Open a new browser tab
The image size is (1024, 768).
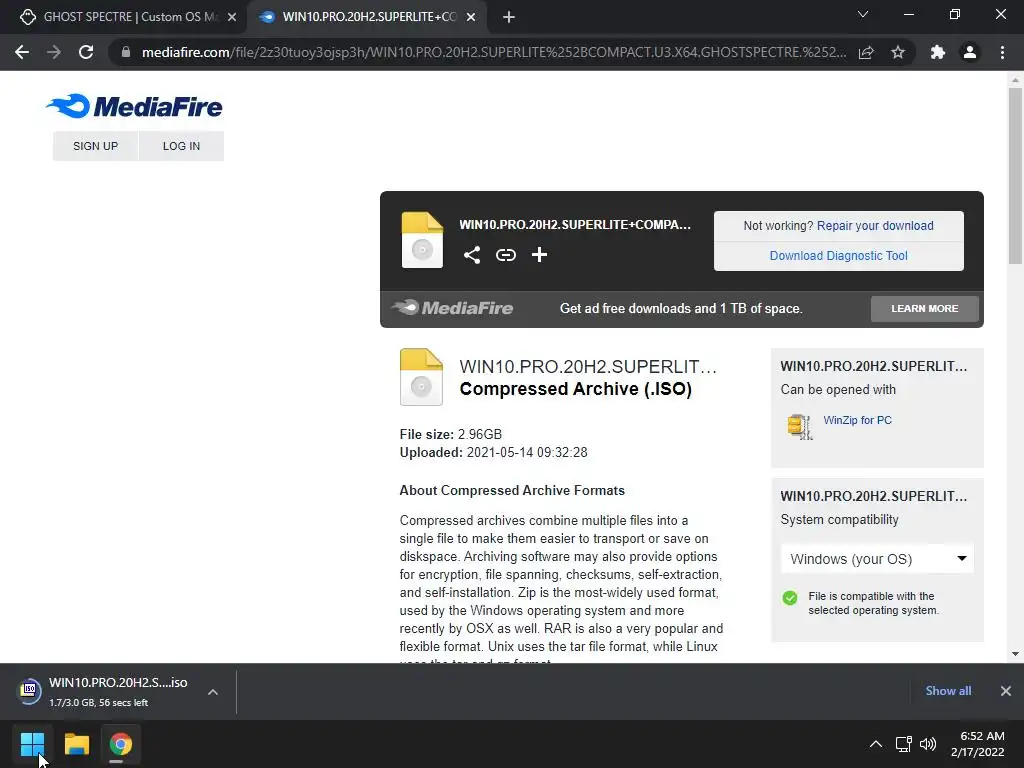[x=509, y=17]
